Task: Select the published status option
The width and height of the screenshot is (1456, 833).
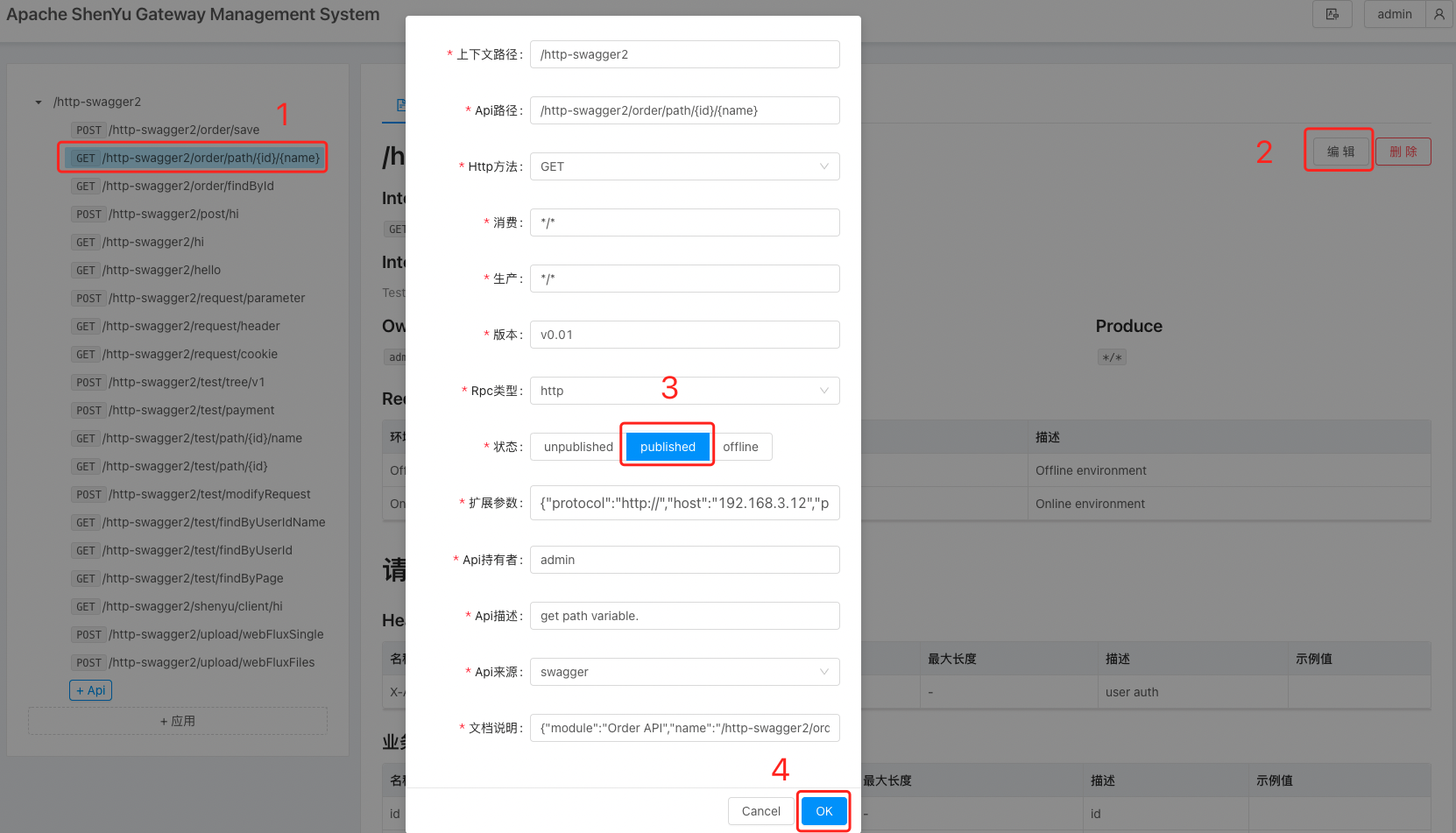Action: click(x=668, y=447)
